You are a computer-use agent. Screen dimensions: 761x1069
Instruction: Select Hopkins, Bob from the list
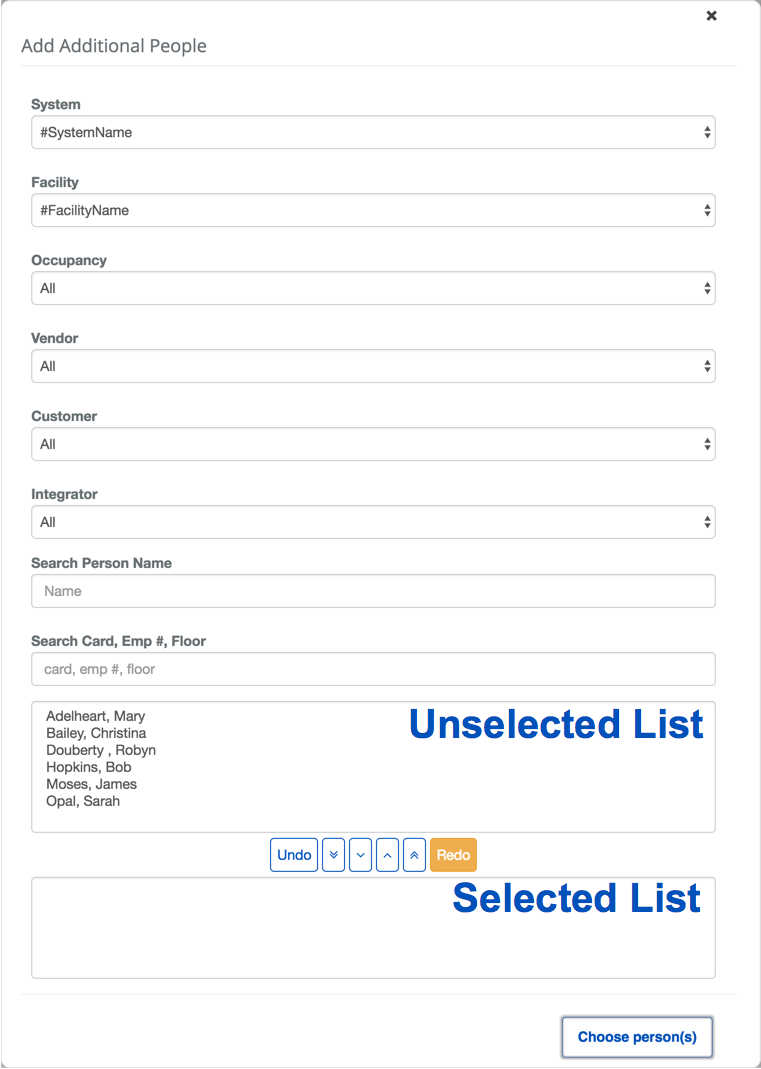click(x=89, y=767)
